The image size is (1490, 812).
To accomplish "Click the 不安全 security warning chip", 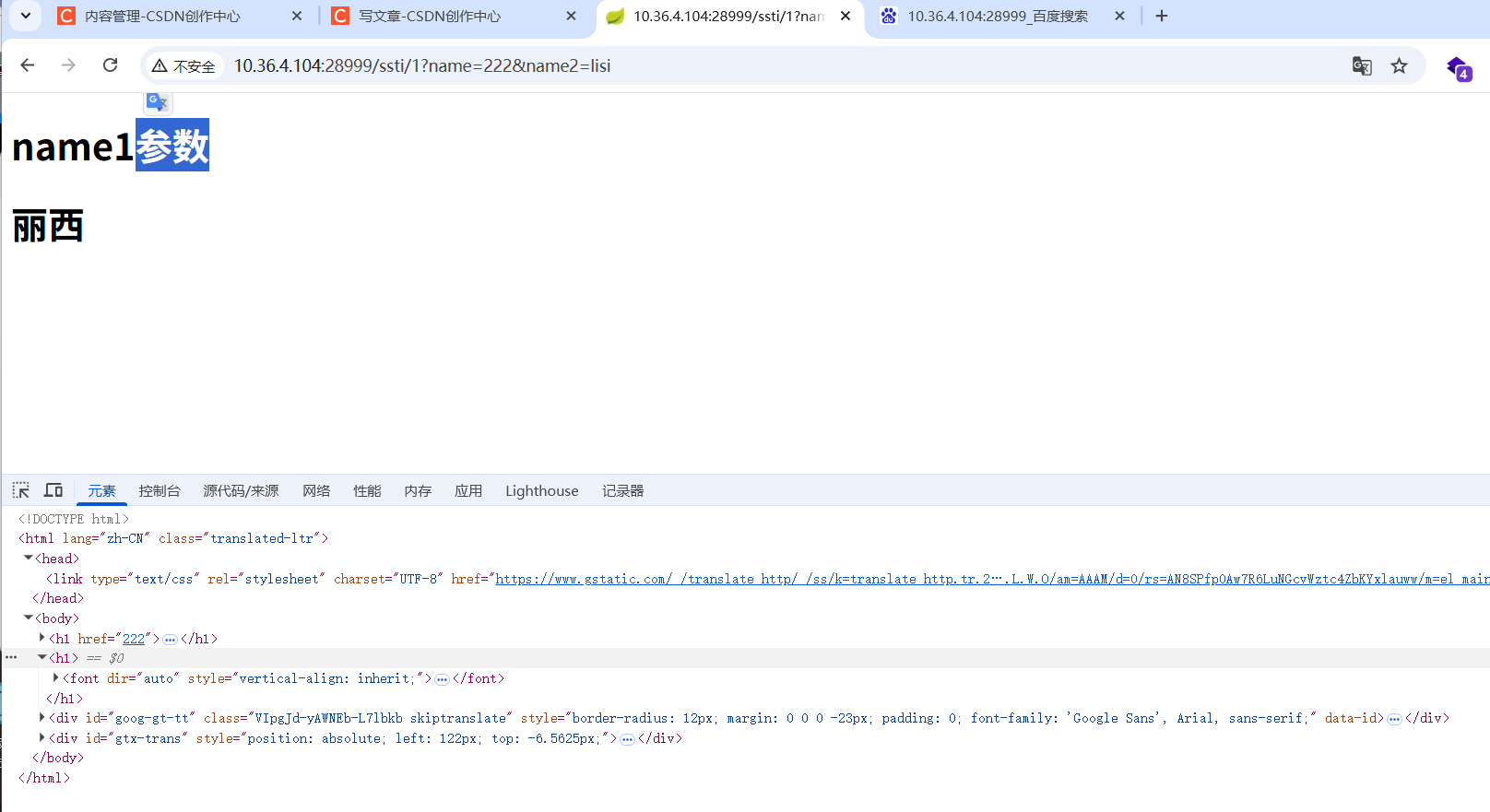I will (183, 66).
